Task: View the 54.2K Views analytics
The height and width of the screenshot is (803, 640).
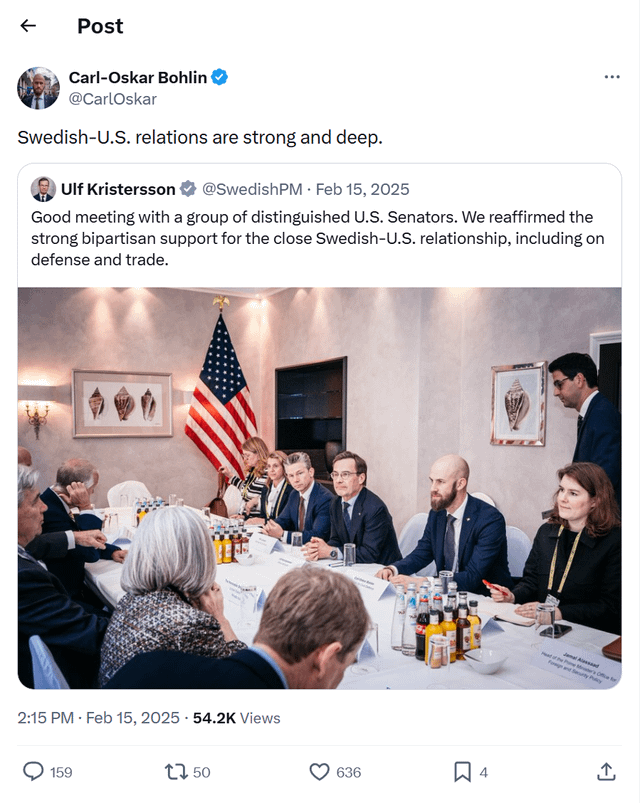Action: point(235,718)
